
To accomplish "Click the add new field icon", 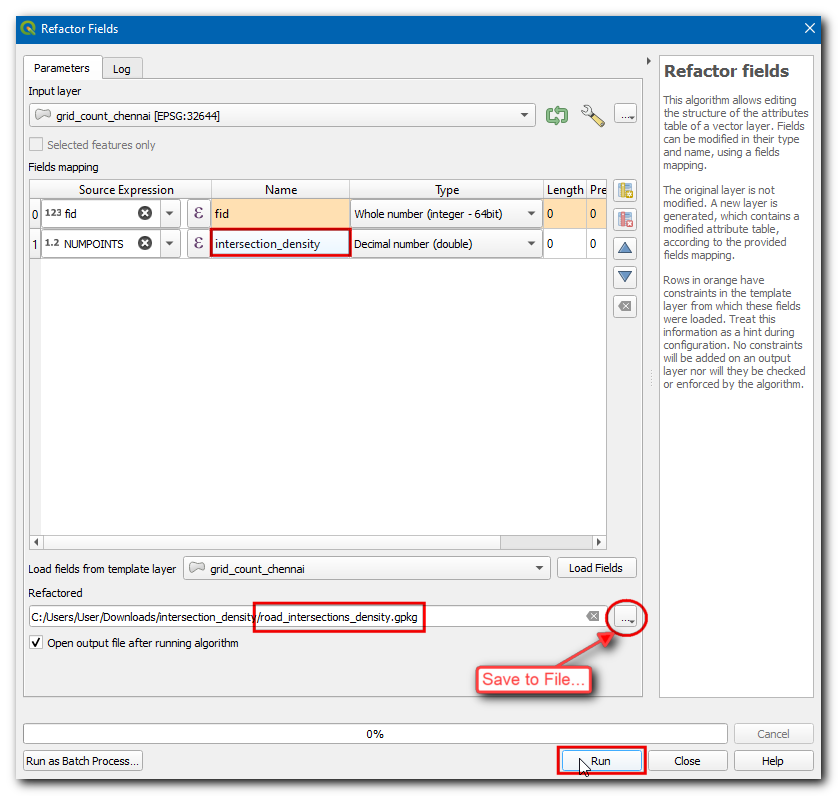I will coord(625,191).
